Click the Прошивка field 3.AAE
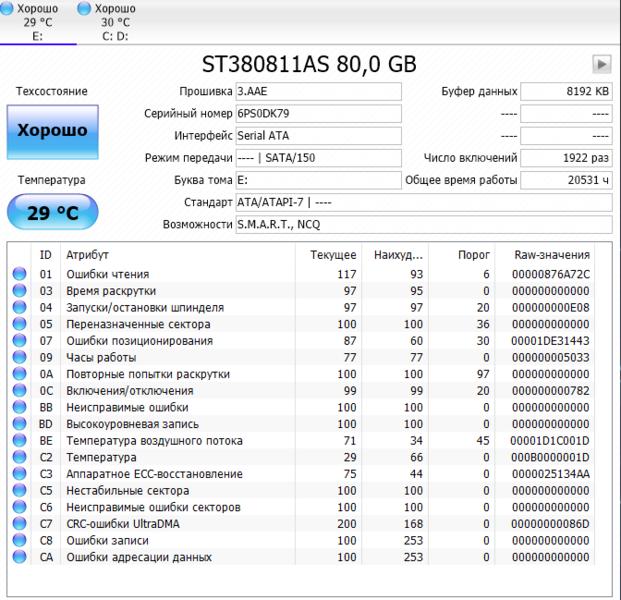 click(x=318, y=91)
